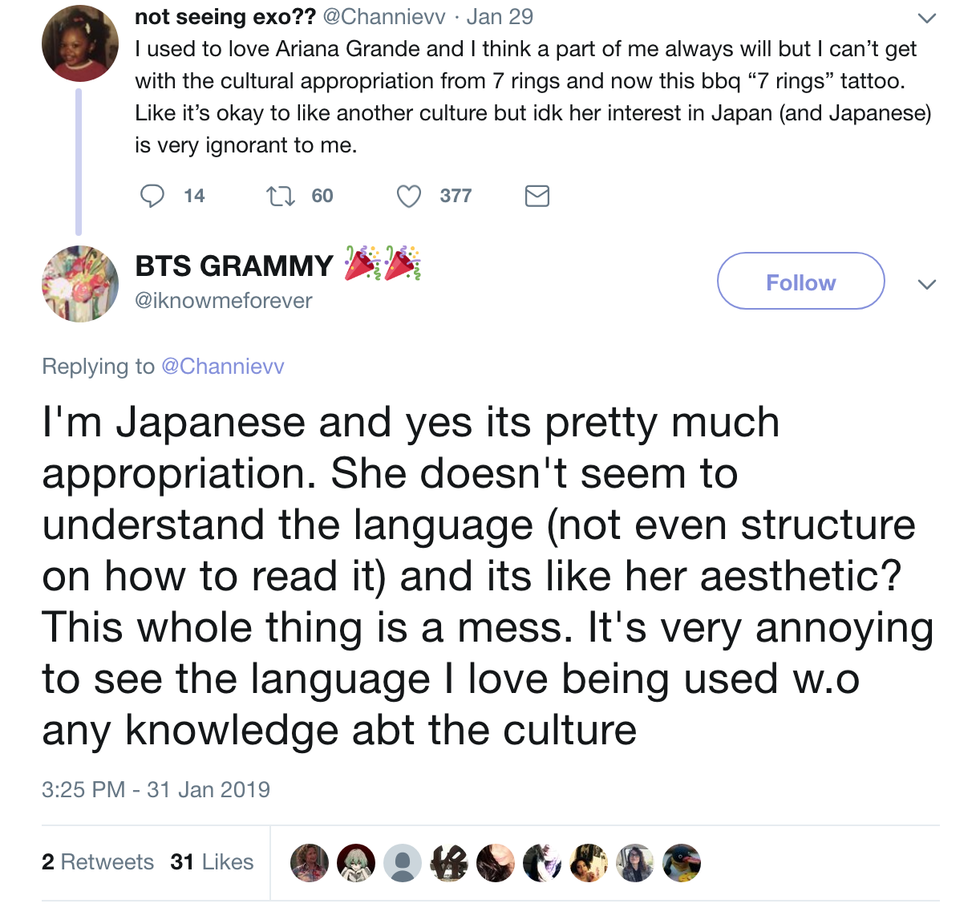Image resolution: width=980 pixels, height=908 pixels.
Task: Open the 3:25 PM - 31 Jan 2019 timestamp
Action: (x=156, y=789)
